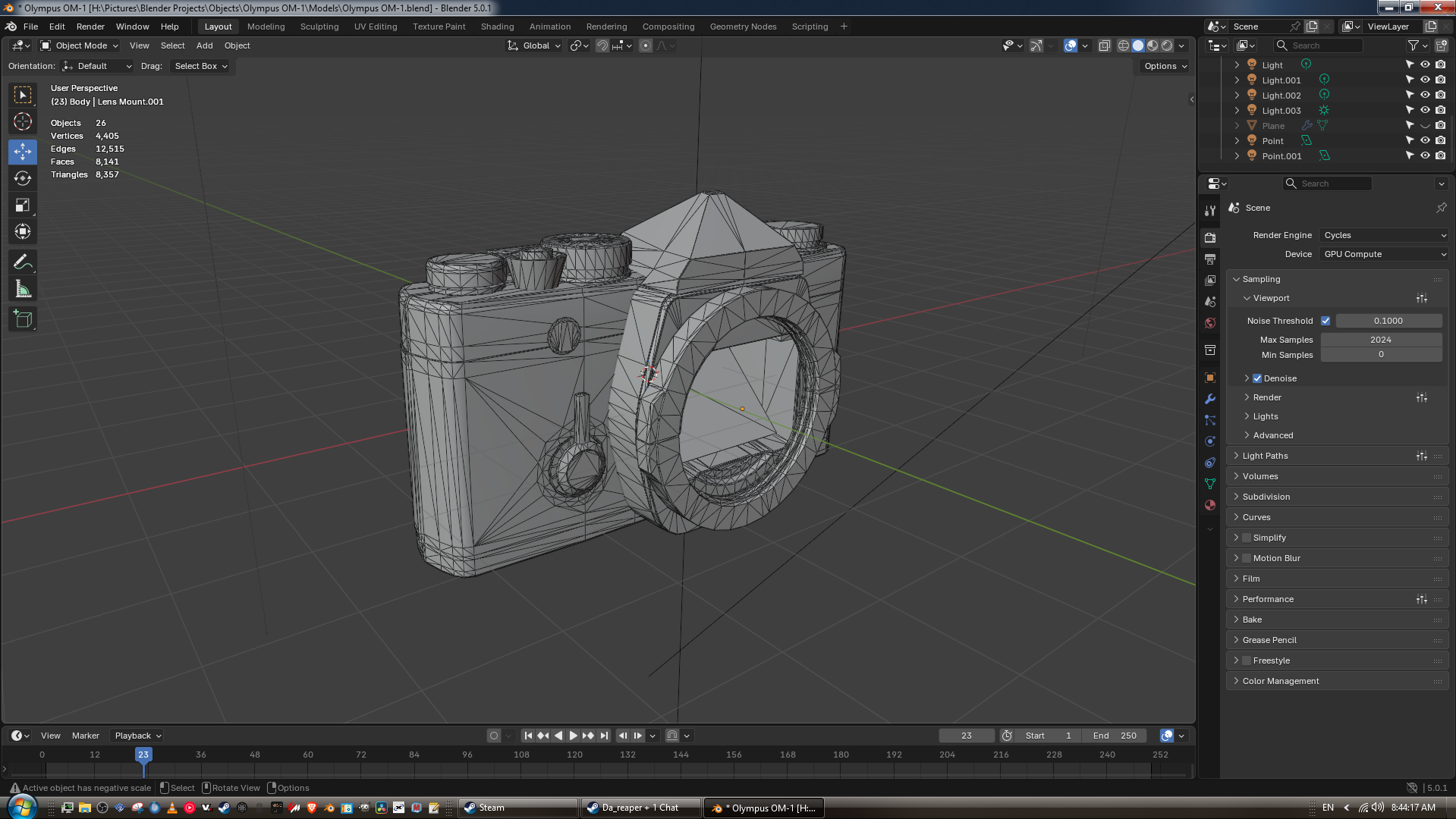Open the Object Mode dropdown

click(x=80, y=45)
